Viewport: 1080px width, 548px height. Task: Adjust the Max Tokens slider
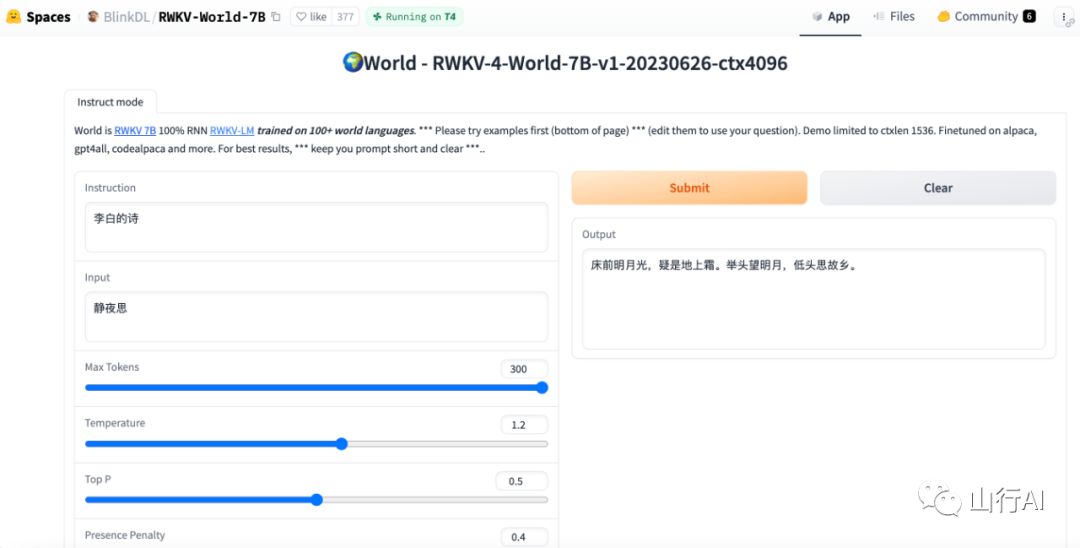coord(316,388)
